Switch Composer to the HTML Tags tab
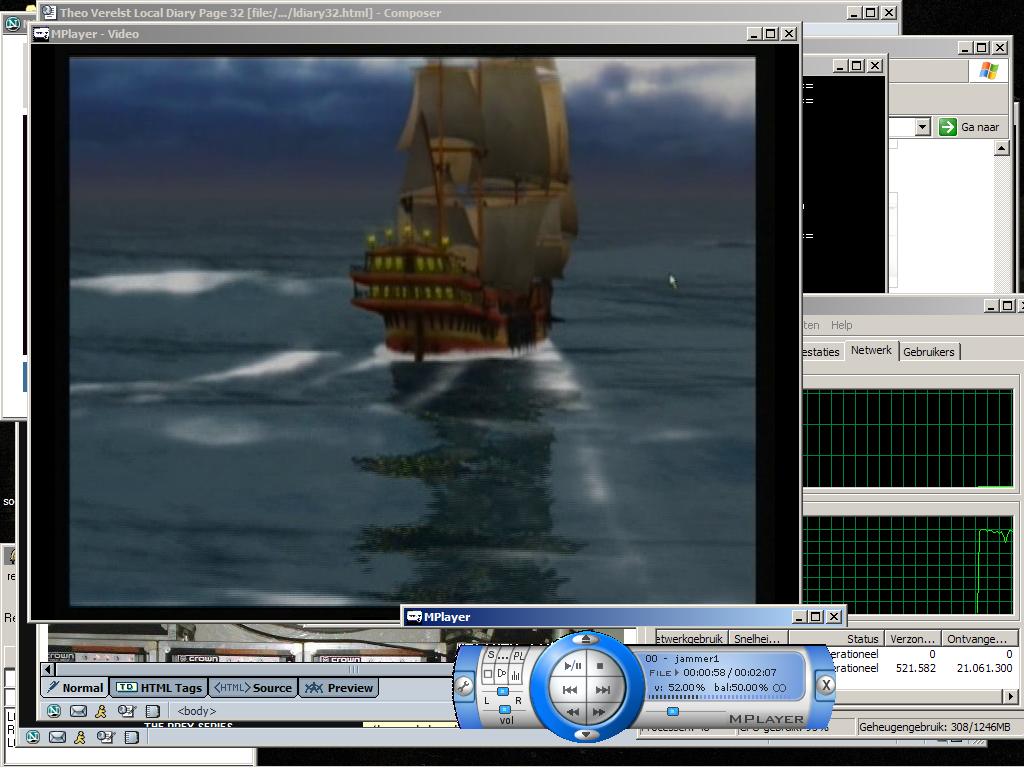Screen dimensions: 1024x768 (x=158, y=688)
